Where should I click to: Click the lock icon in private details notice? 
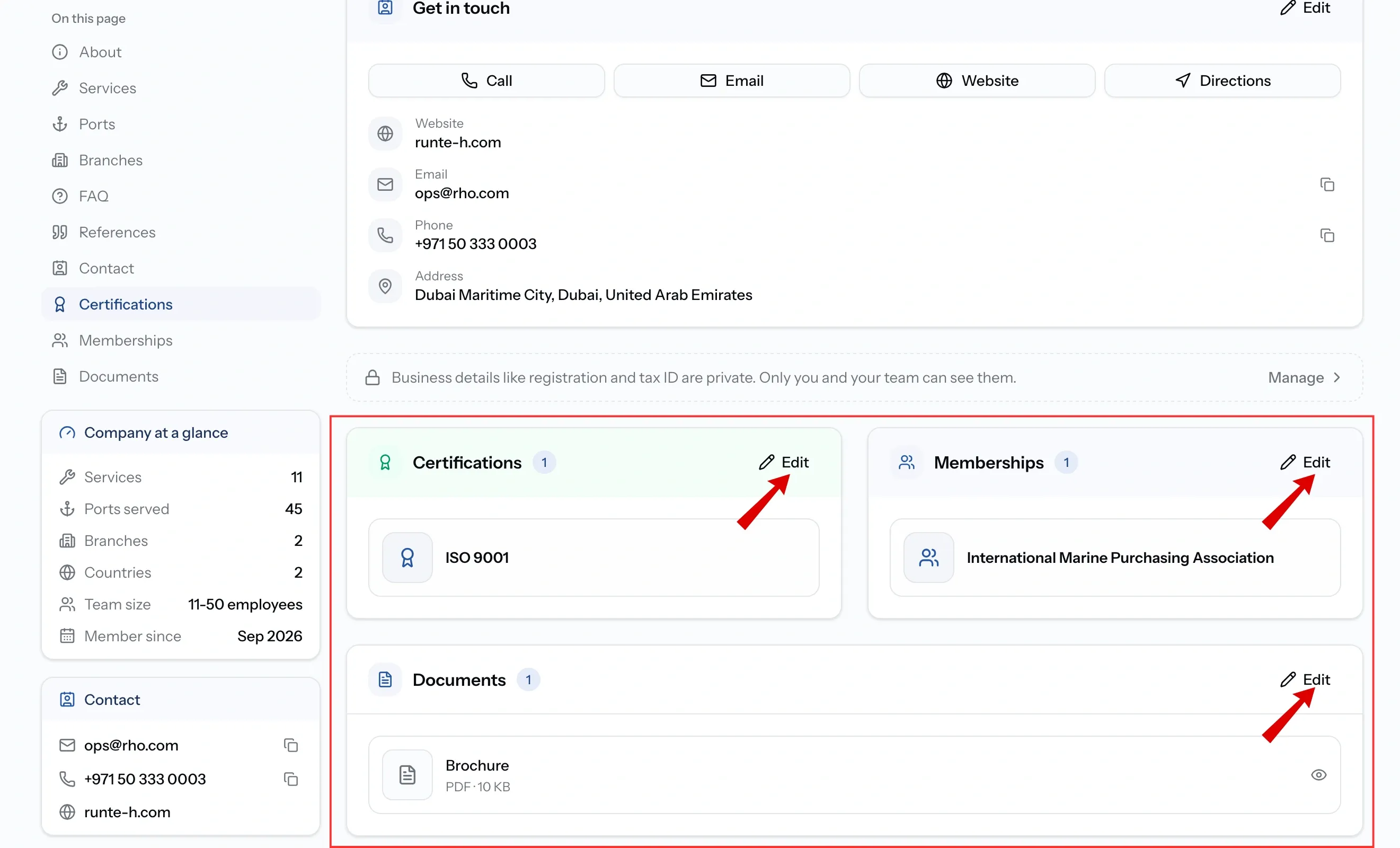click(372, 377)
